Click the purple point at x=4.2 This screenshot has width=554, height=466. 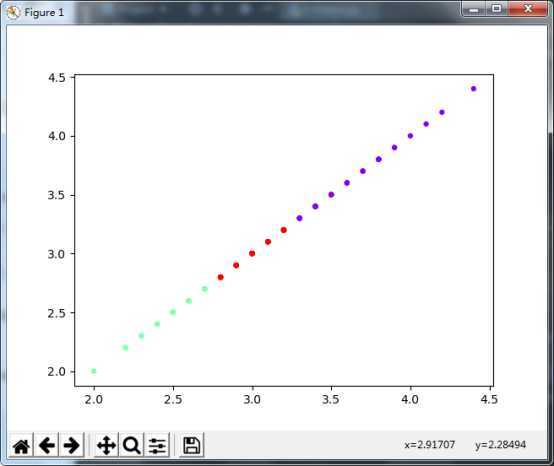coord(442,112)
